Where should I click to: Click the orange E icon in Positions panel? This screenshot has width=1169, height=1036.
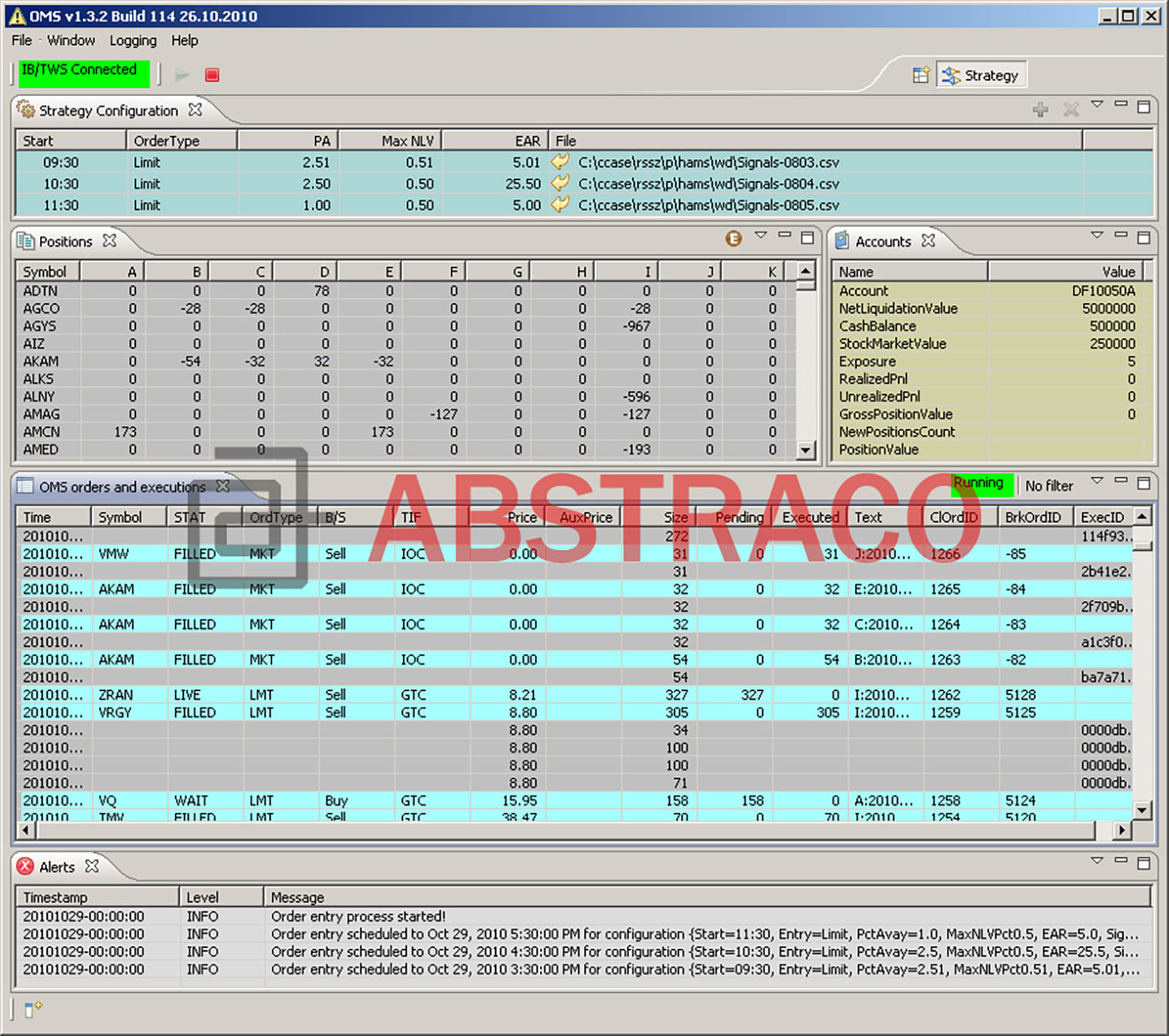pos(733,239)
